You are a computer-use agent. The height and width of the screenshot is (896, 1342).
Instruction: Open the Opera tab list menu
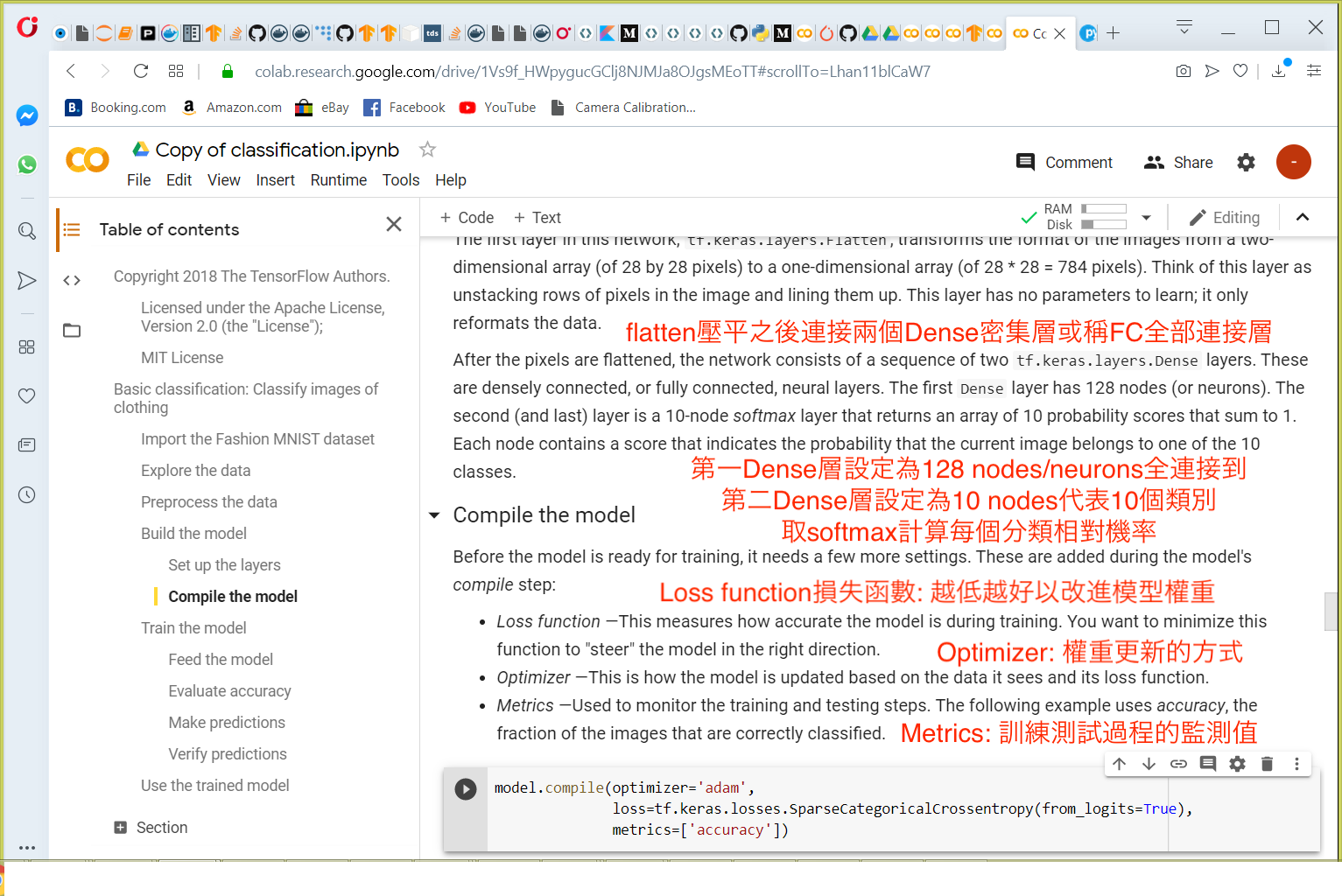(1184, 27)
